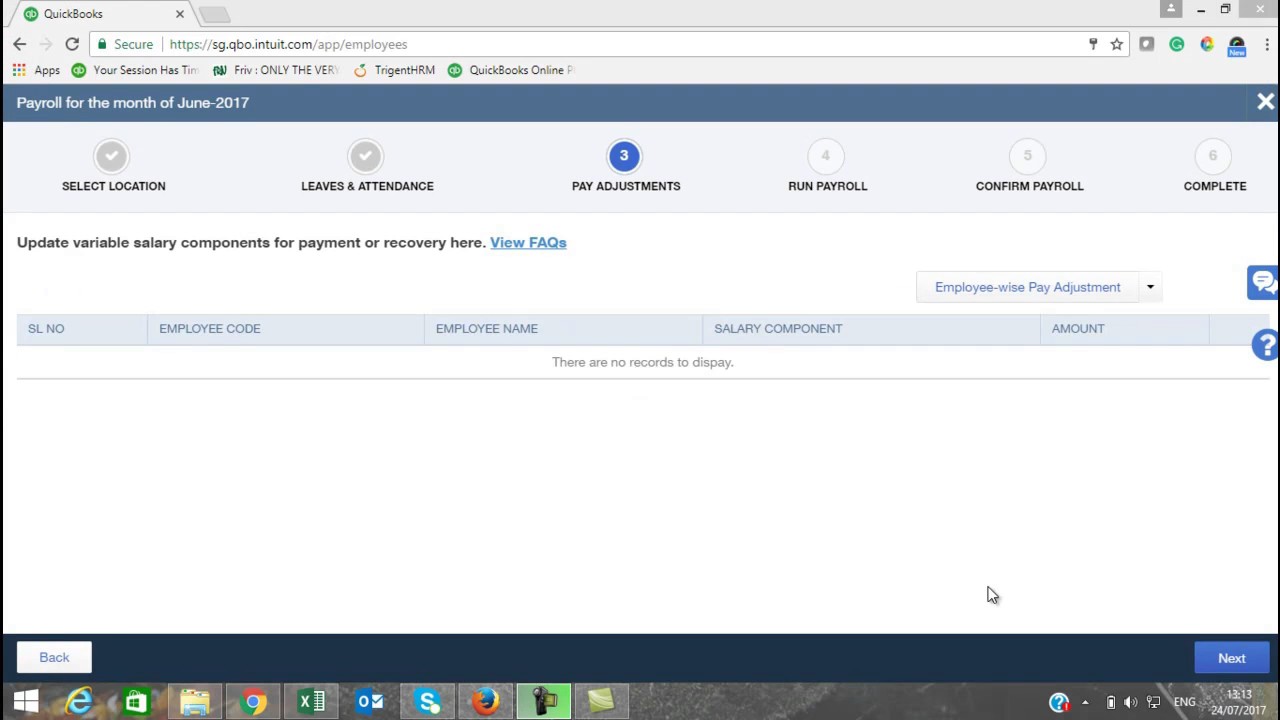The image size is (1280, 720).
Task: Jump to step 6 Complete circle
Action: (1213, 156)
